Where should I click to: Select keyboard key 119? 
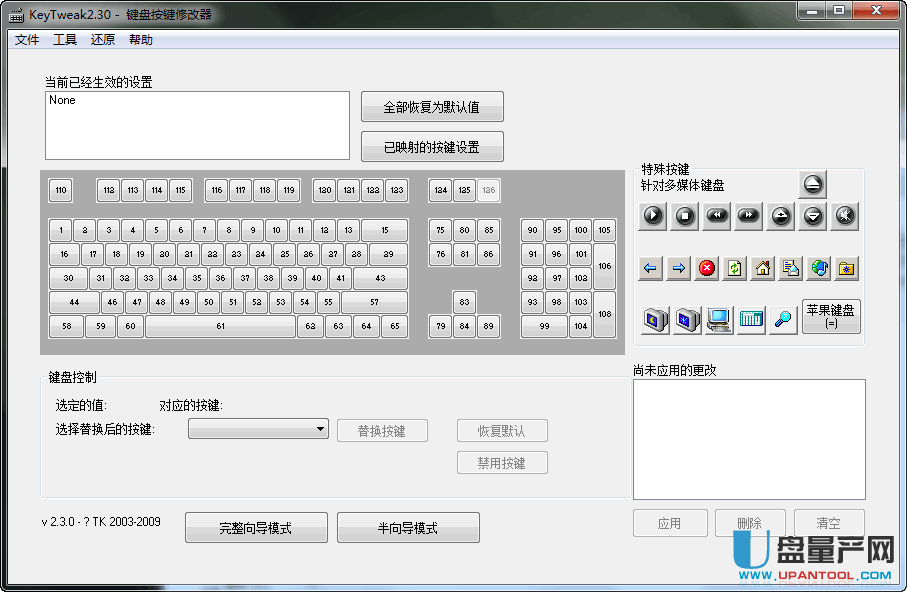[289, 190]
